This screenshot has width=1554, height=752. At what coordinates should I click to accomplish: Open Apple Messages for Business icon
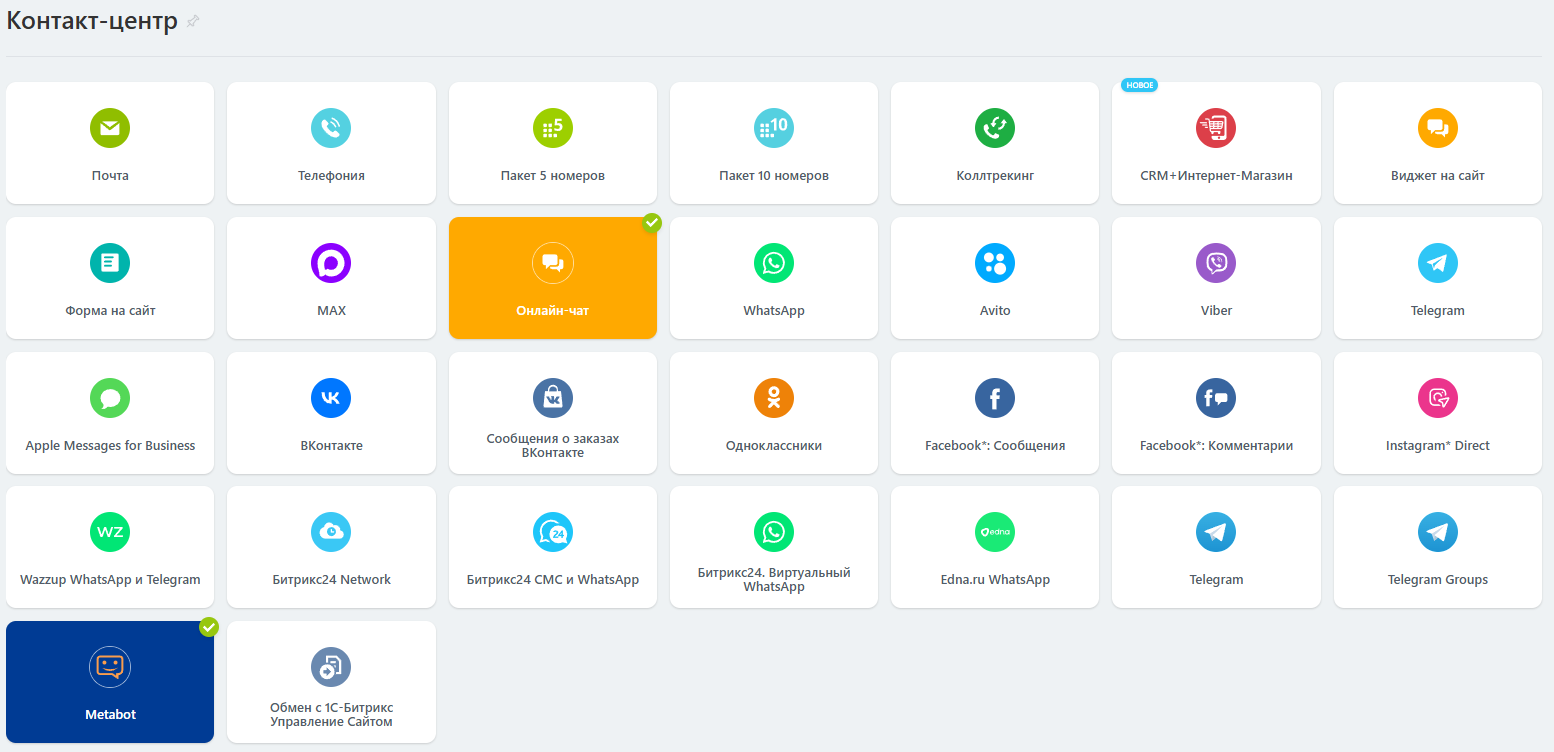[x=110, y=398]
